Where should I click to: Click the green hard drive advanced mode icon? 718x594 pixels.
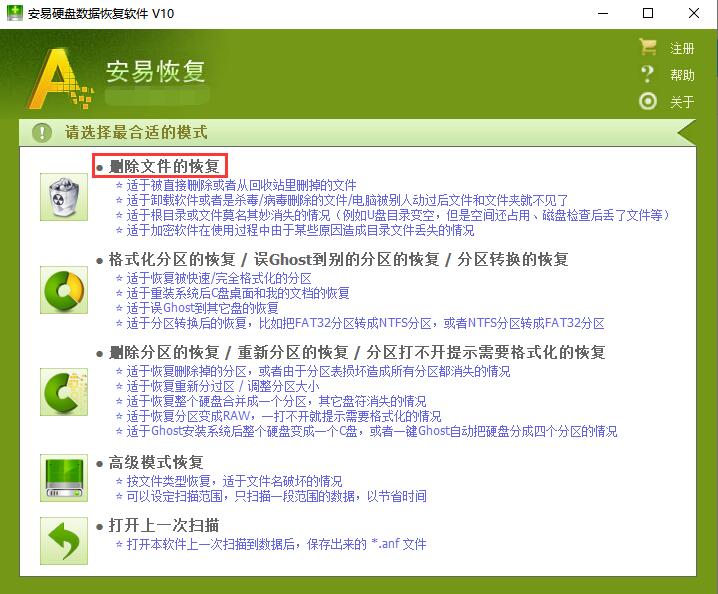[64, 476]
